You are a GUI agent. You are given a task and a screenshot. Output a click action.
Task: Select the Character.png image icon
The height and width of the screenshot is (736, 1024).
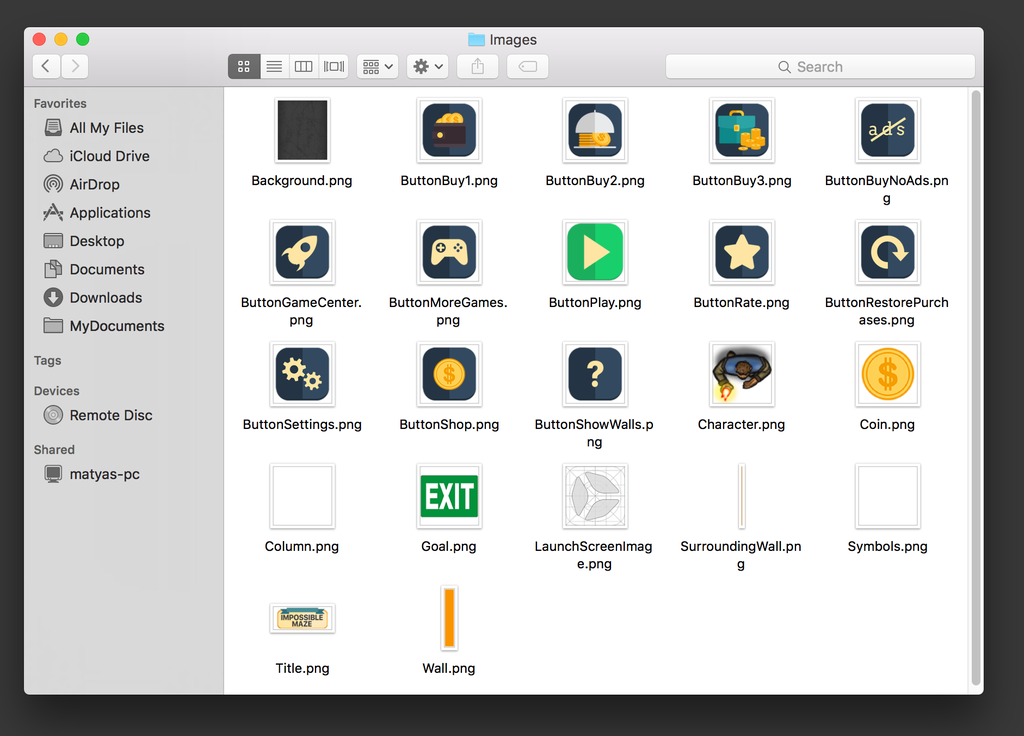tap(742, 374)
